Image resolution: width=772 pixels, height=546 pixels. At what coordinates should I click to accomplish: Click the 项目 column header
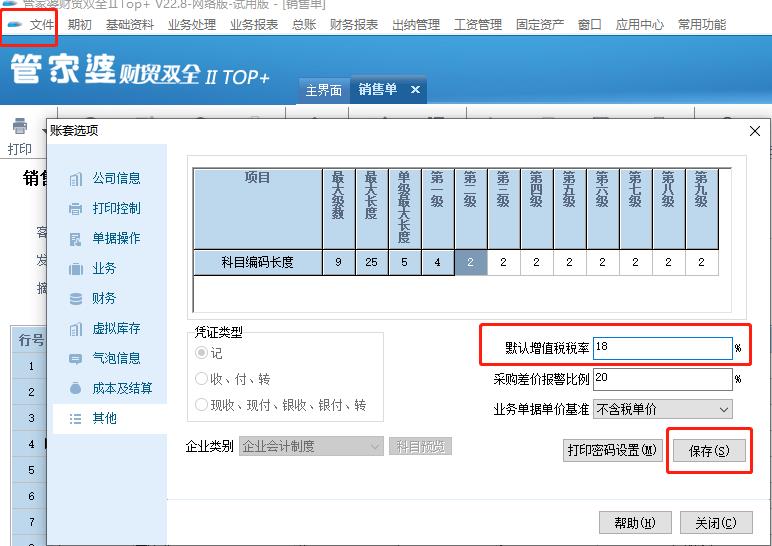(x=257, y=209)
